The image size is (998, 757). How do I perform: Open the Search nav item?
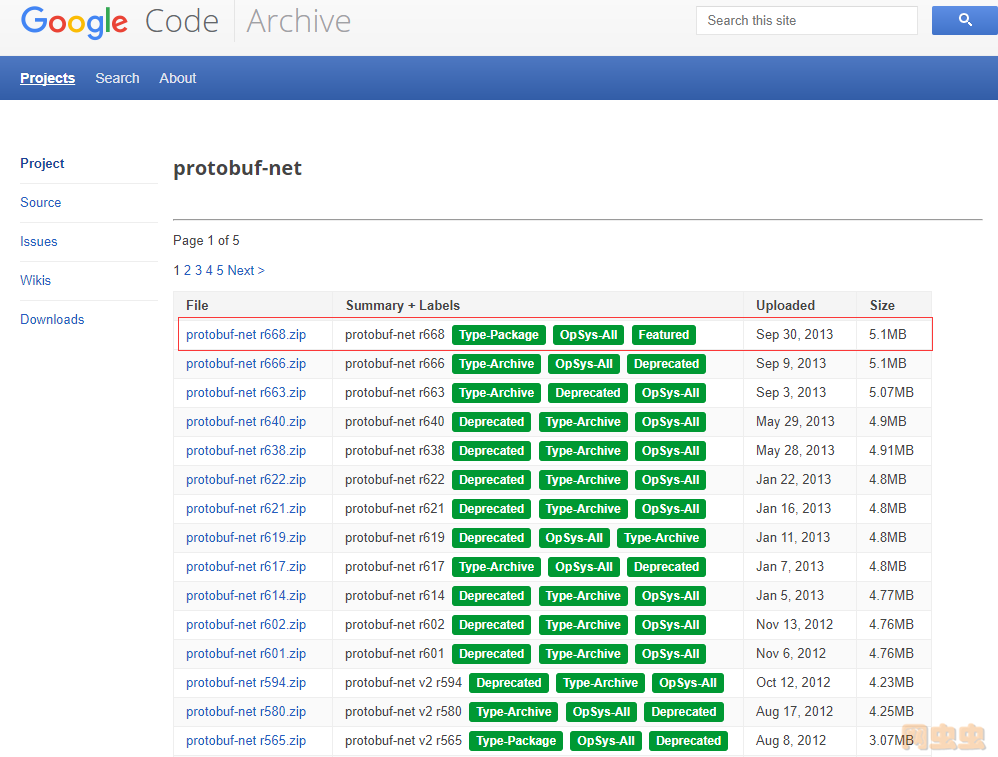click(117, 78)
